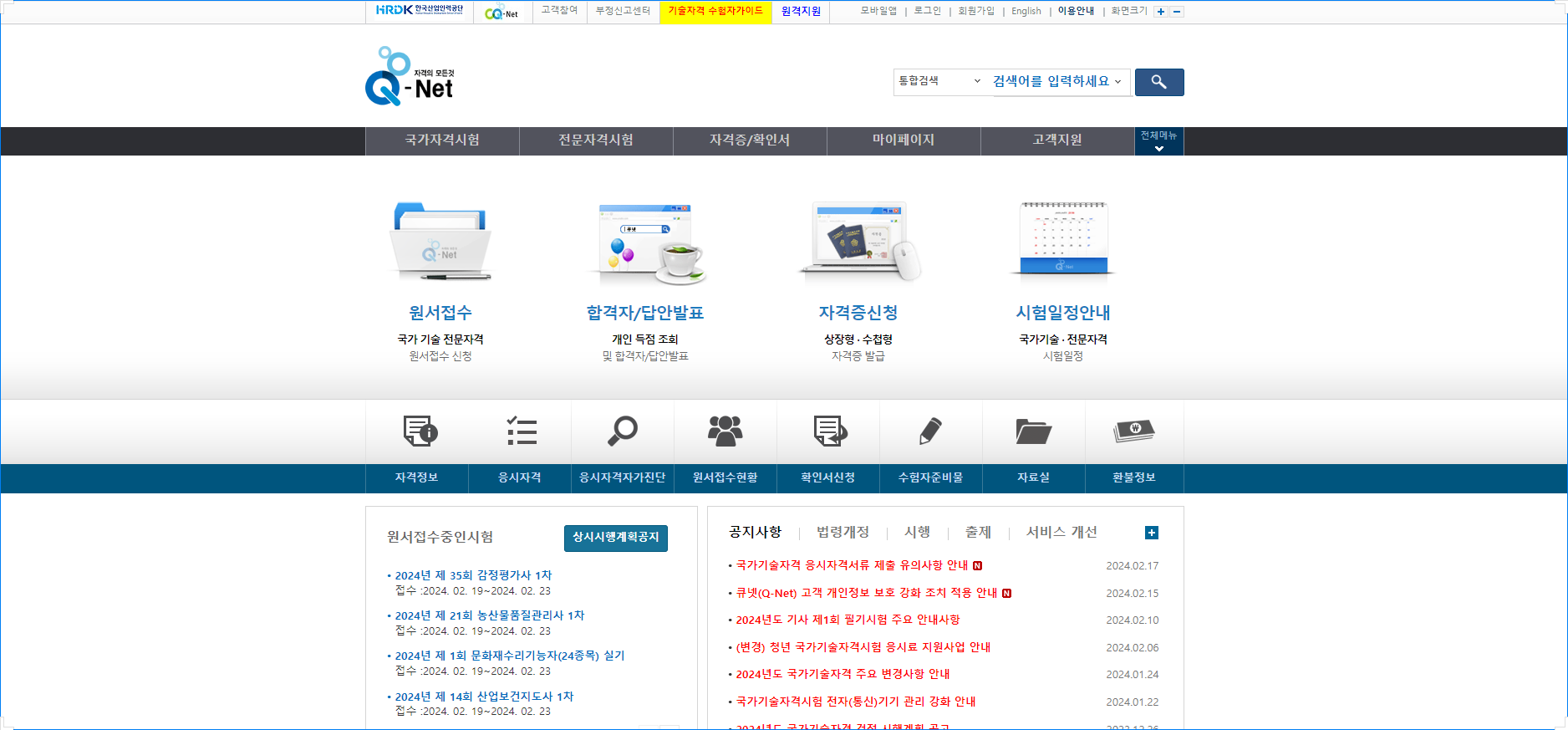Click the 자격증신청 heading text
The height and width of the screenshot is (730, 1568).
tap(858, 313)
